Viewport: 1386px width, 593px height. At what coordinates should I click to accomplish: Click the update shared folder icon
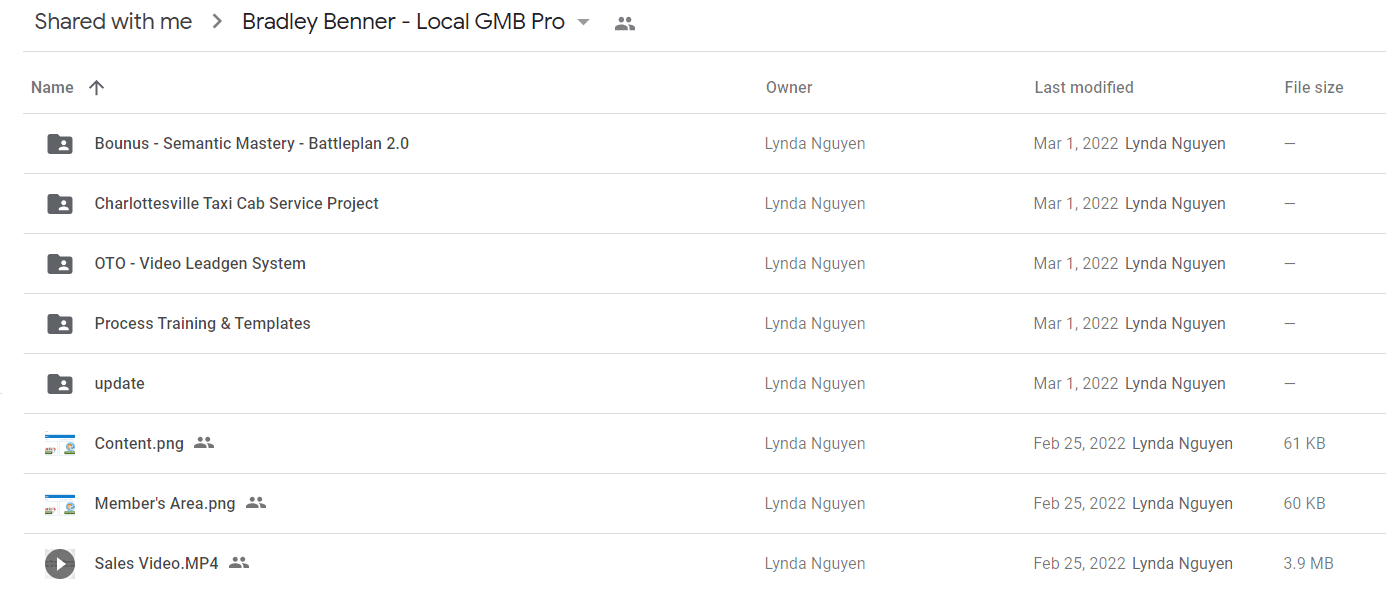pyautogui.click(x=60, y=384)
